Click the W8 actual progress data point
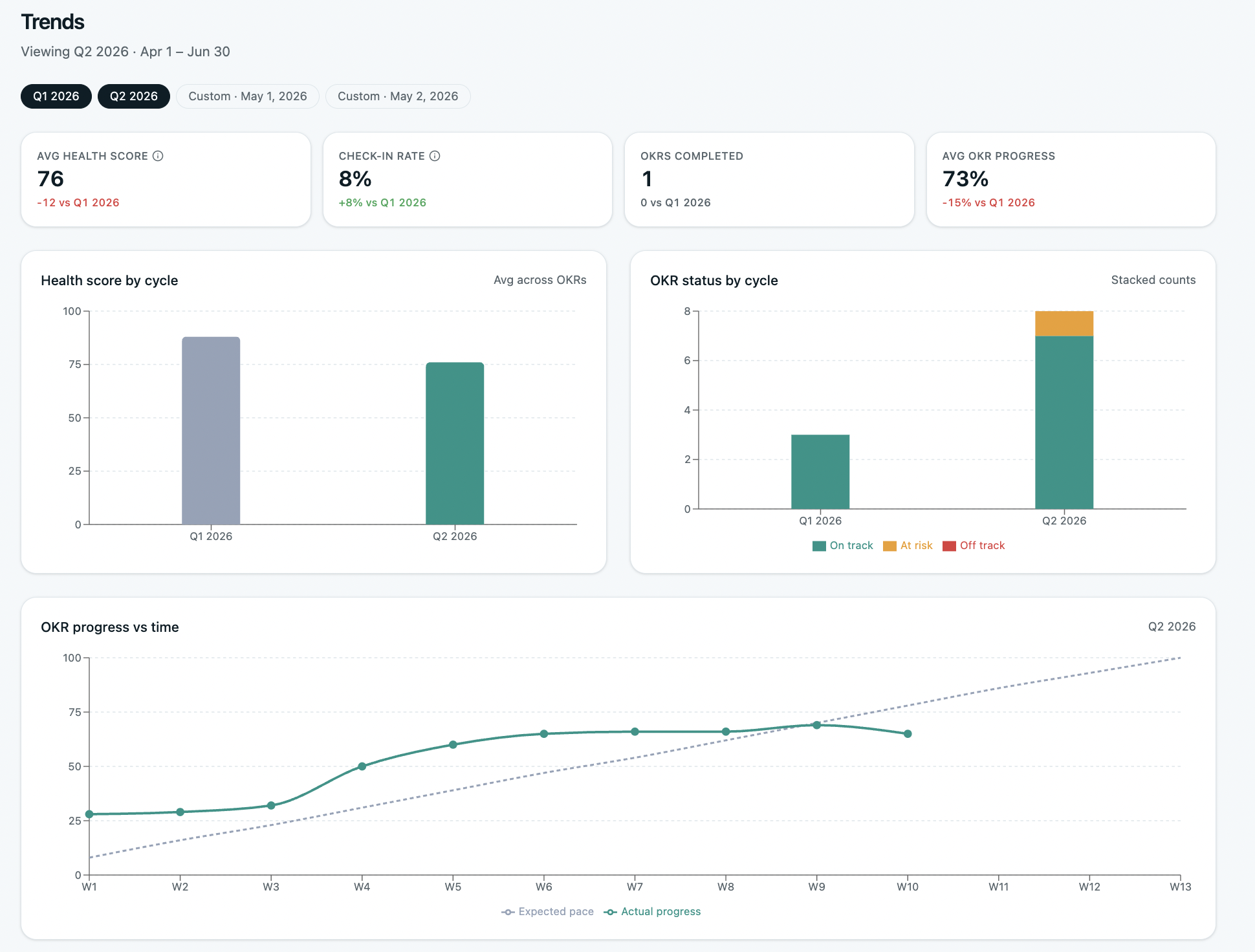Image resolution: width=1255 pixels, height=952 pixels. (726, 731)
